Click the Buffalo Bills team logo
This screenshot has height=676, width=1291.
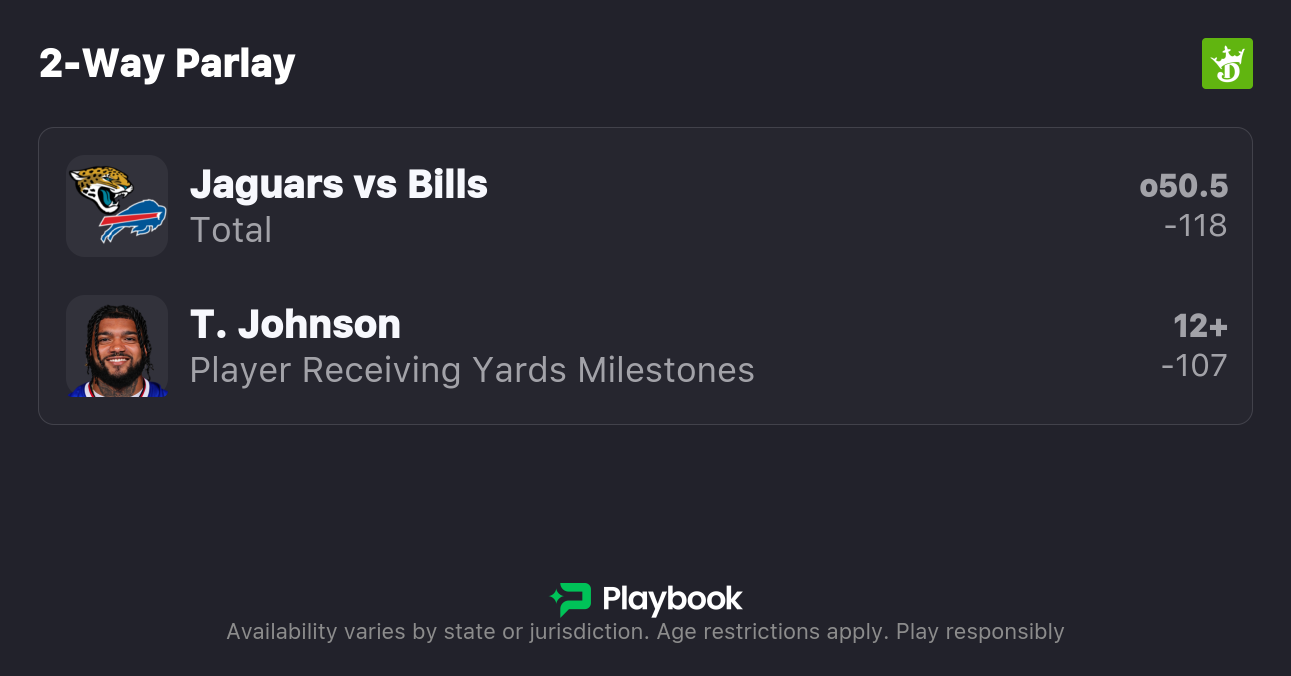pos(133,222)
